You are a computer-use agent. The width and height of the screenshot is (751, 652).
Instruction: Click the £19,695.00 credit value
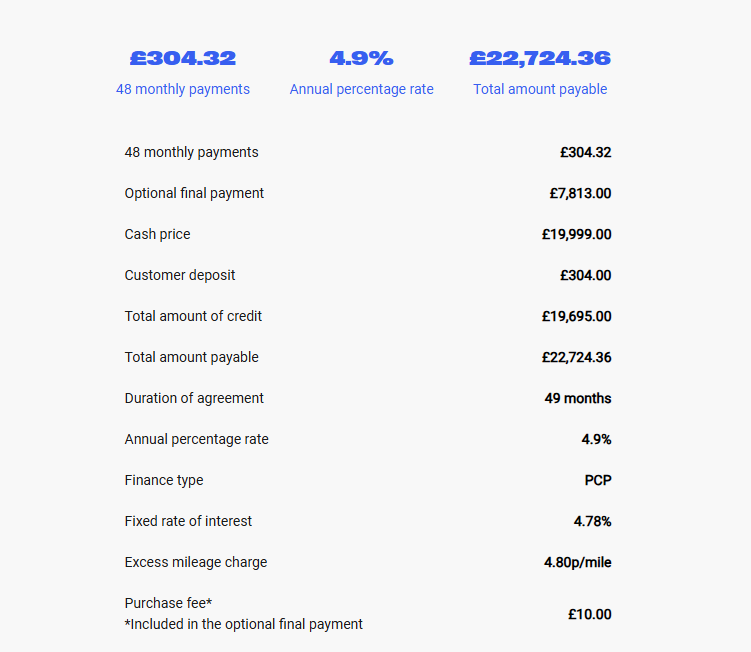pos(576,316)
